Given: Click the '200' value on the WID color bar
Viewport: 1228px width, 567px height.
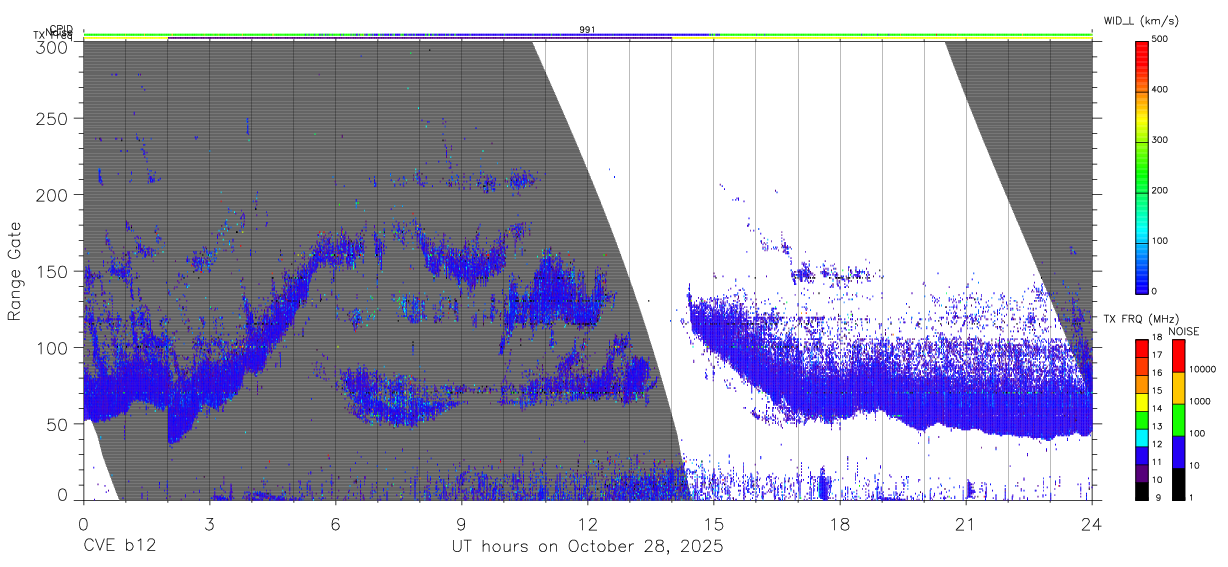Looking at the screenshot, I should (1162, 190).
